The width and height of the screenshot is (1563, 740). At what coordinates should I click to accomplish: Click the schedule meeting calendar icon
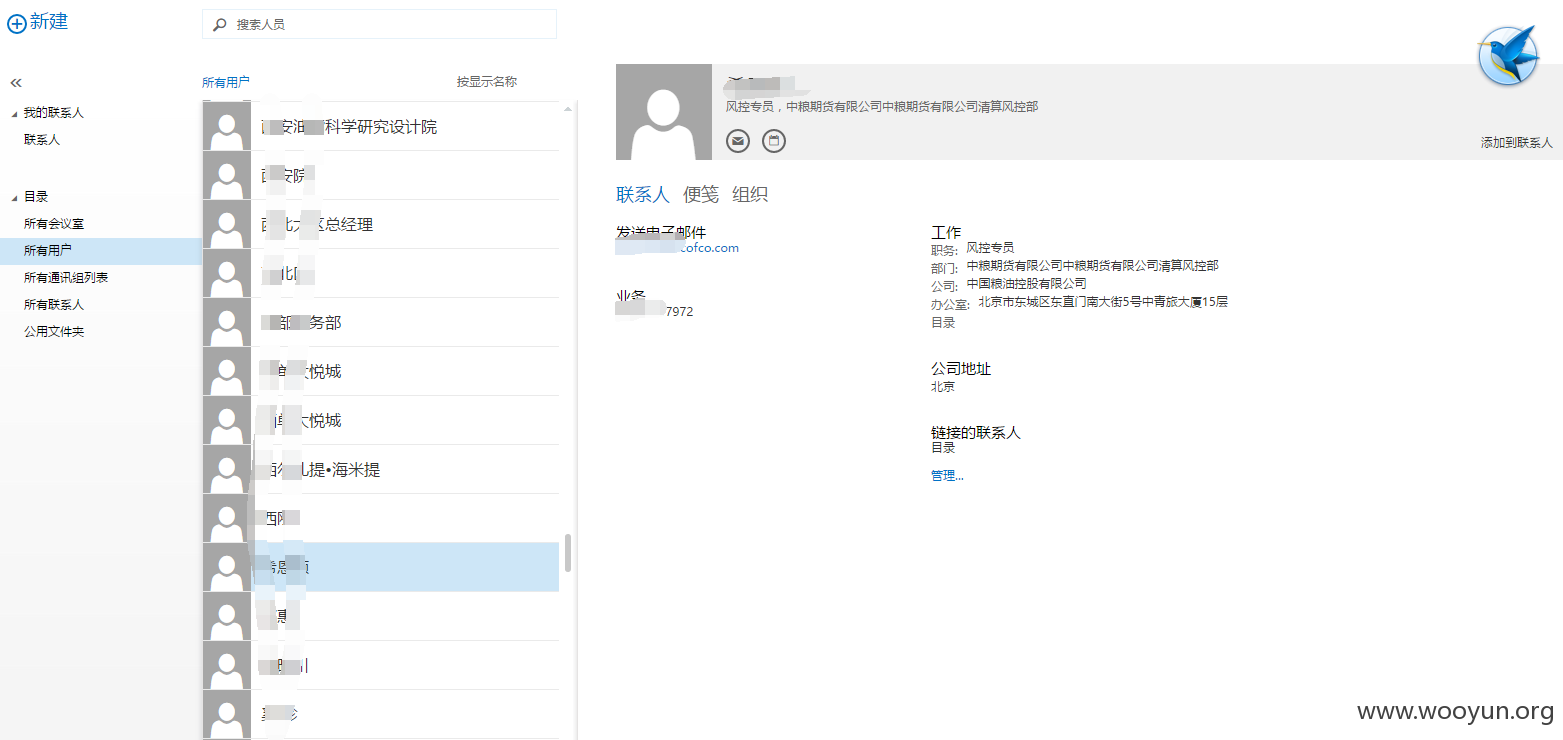pos(774,141)
